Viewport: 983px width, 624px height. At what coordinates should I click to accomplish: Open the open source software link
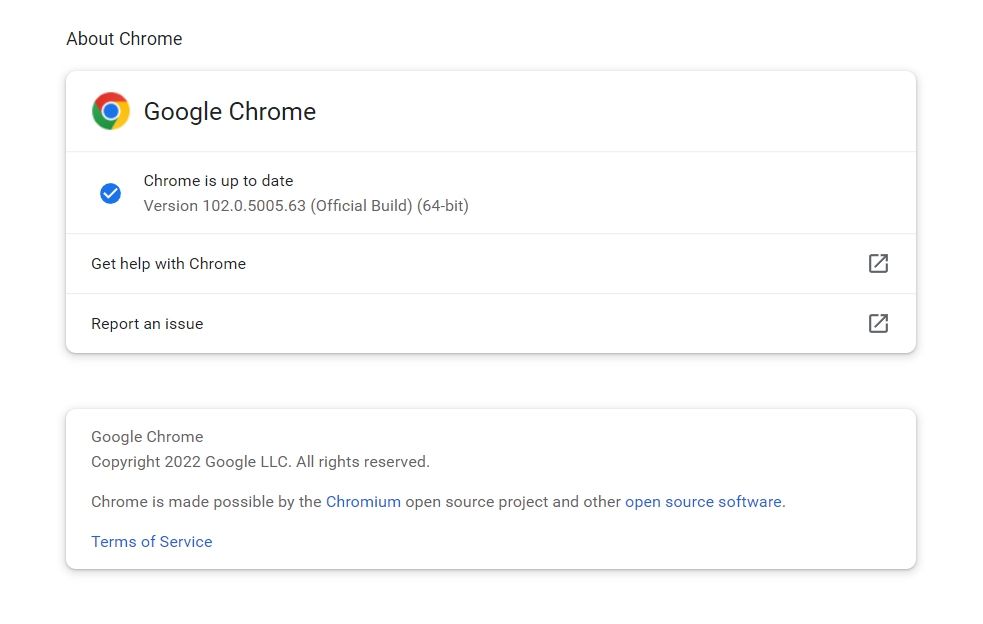[x=703, y=501]
